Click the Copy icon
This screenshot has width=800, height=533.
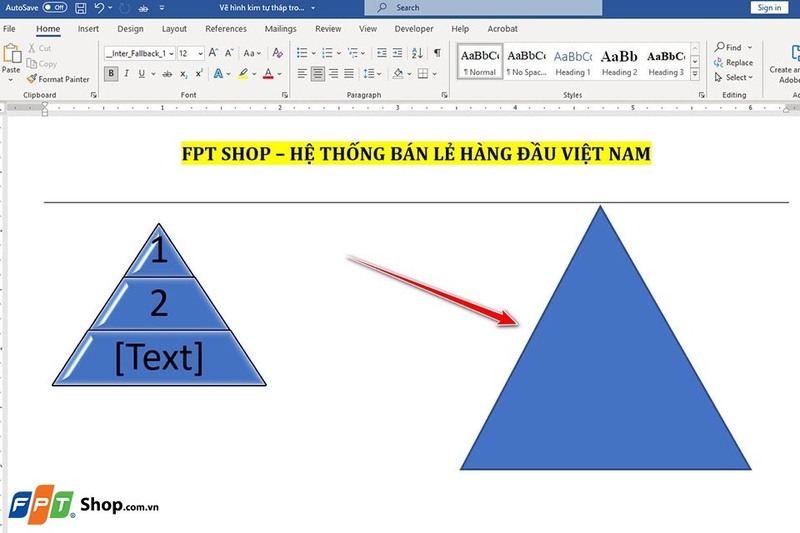(x=32, y=64)
